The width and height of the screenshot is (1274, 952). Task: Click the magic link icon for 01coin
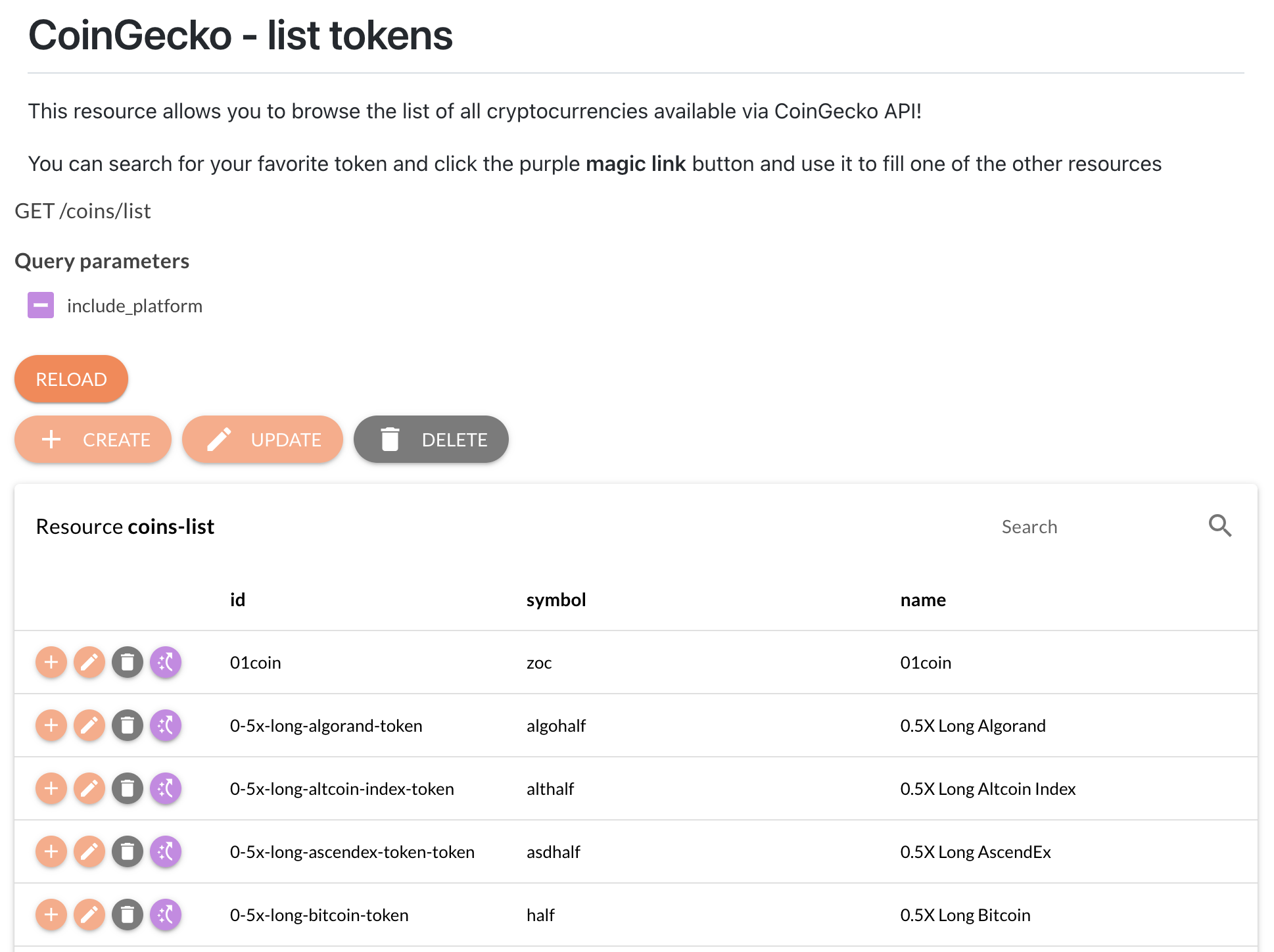point(166,662)
